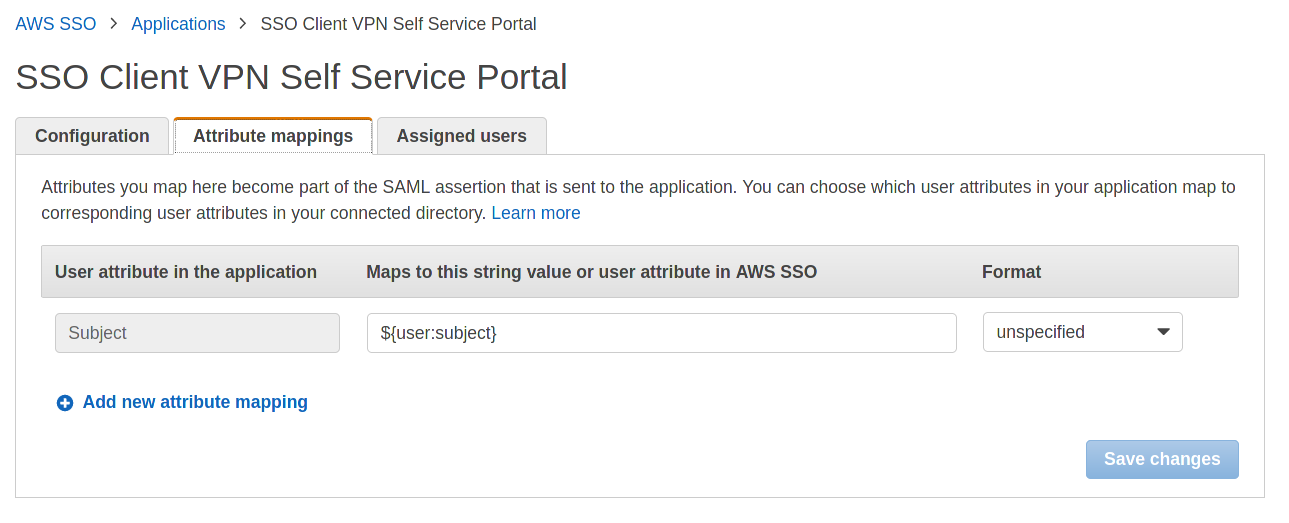The width and height of the screenshot is (1289, 523).
Task: Click the disabled Subject attribute field
Action: [197, 333]
